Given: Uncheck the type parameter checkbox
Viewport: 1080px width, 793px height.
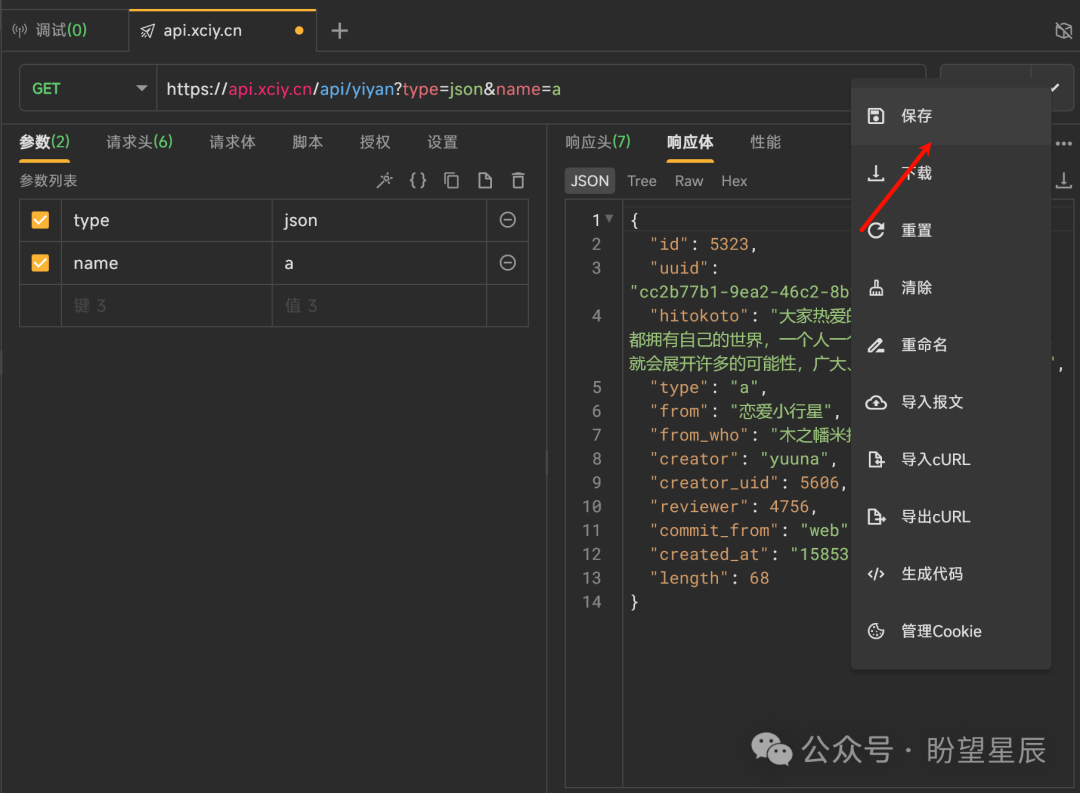Looking at the screenshot, I should [41, 220].
